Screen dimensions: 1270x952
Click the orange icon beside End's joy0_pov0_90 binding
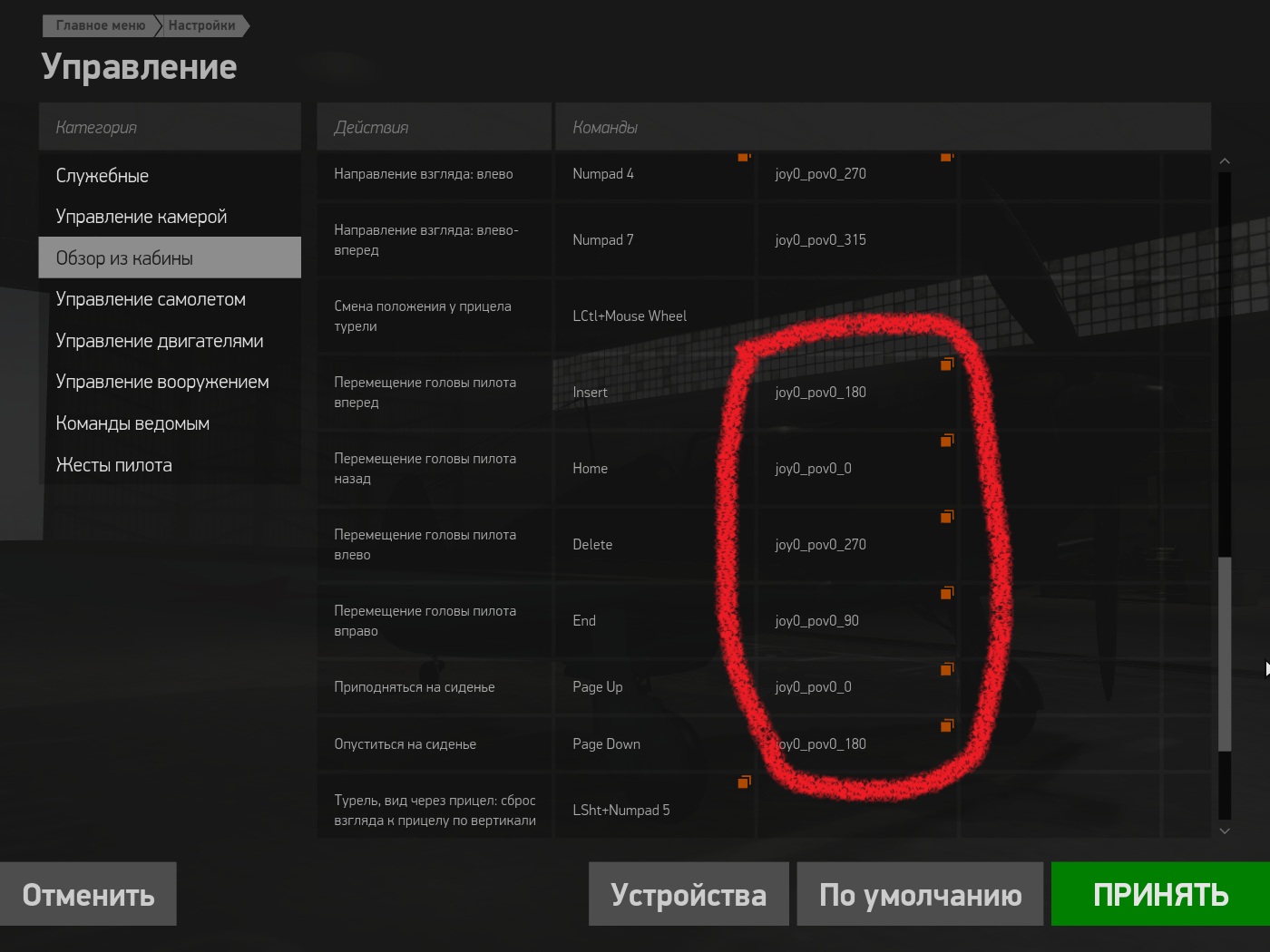point(947,592)
